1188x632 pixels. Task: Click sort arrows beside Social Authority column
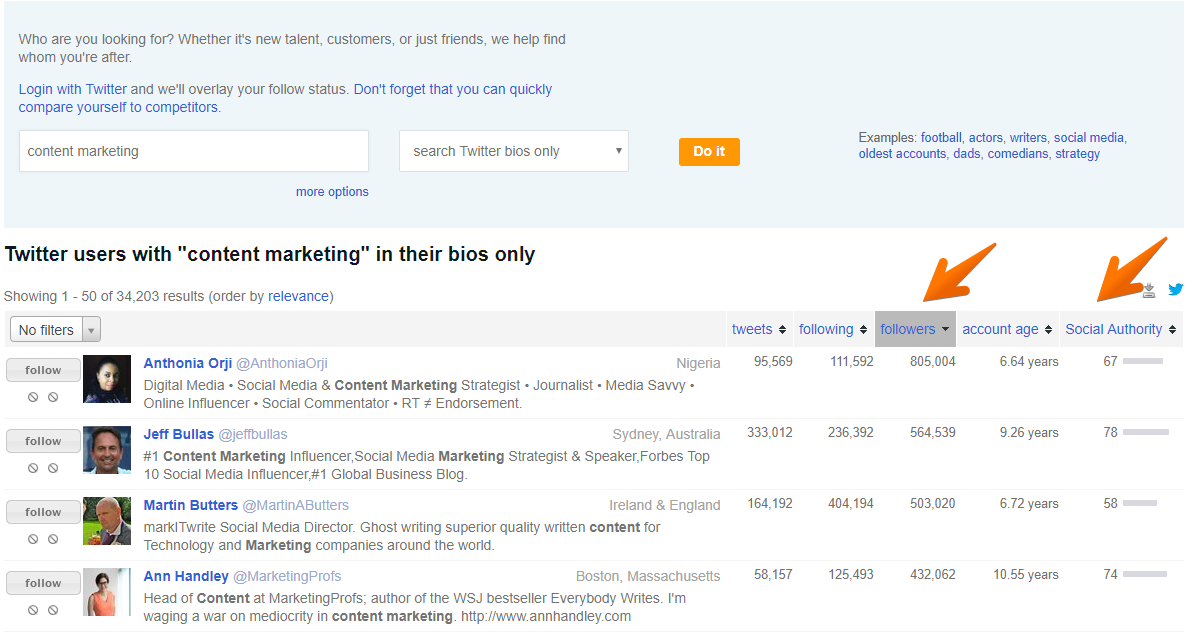[x=1172, y=330]
